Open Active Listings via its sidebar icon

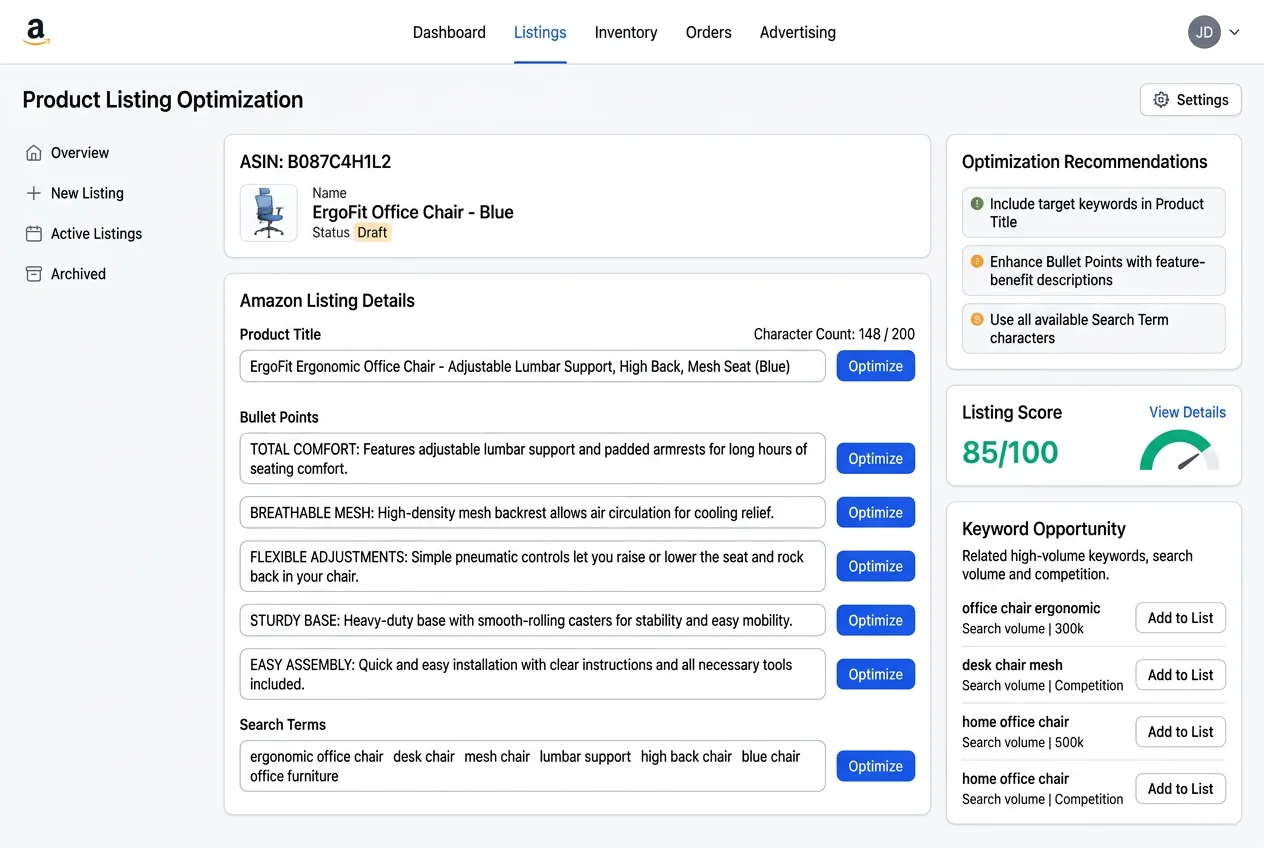point(33,233)
